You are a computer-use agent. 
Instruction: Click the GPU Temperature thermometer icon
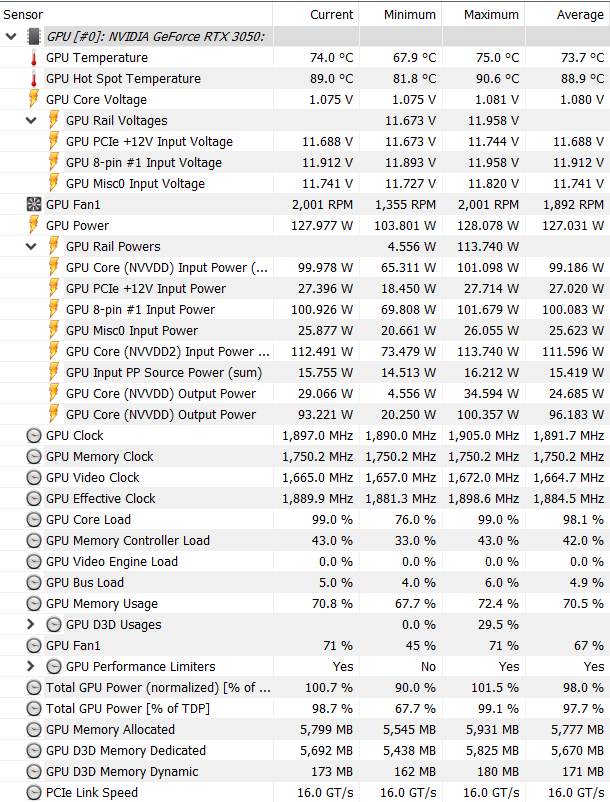[x=34, y=58]
